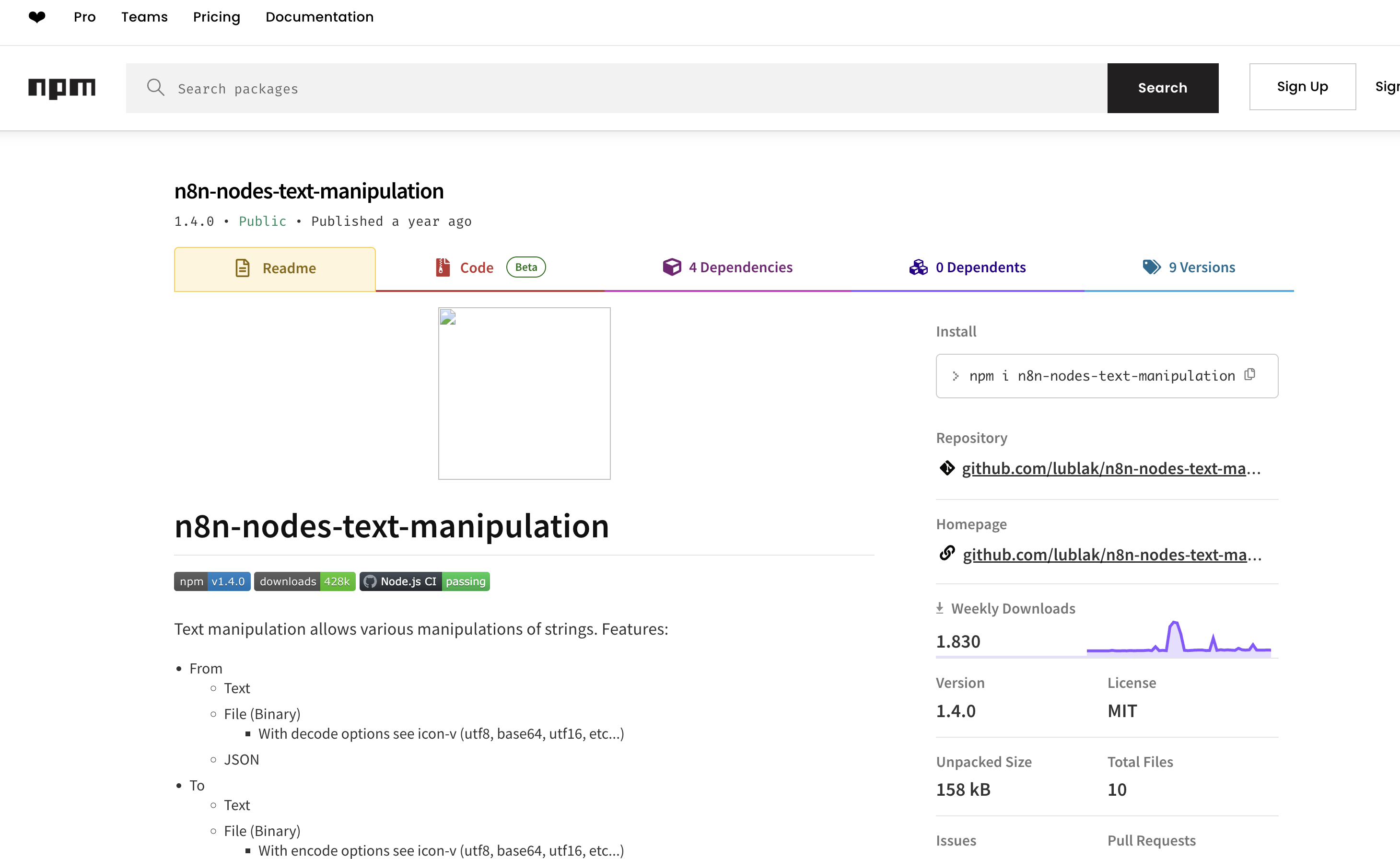The width and height of the screenshot is (1400, 859).
Task: Click the Sign Up button
Action: 1302,86
